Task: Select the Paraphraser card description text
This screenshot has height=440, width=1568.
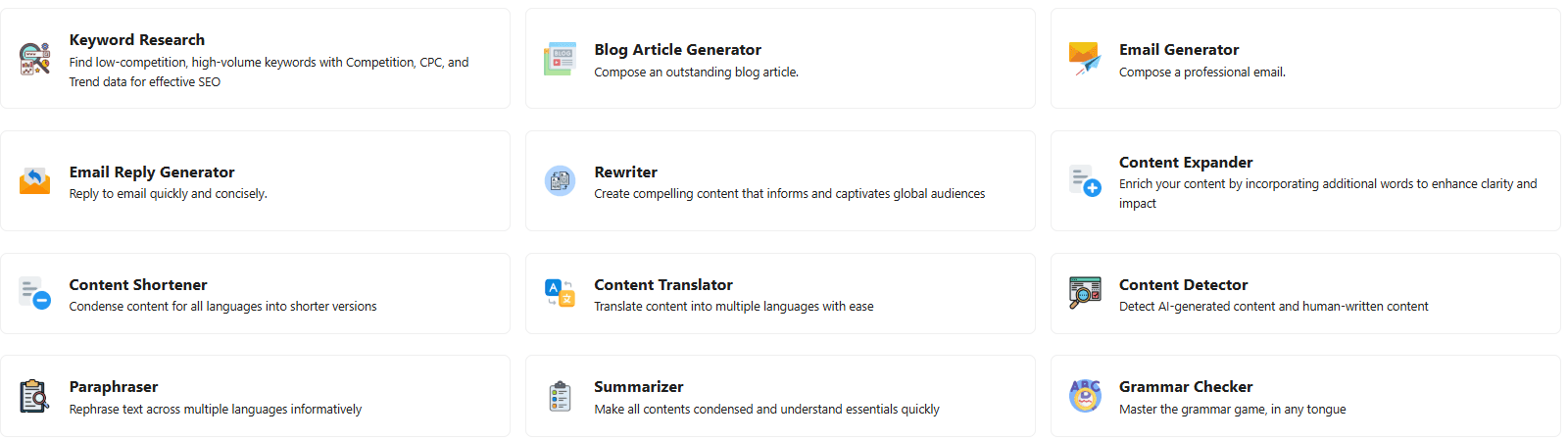Action: point(216,410)
